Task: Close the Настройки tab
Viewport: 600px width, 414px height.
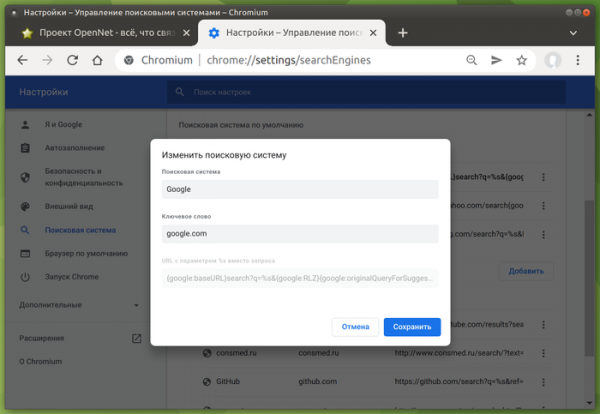Action: pos(373,32)
